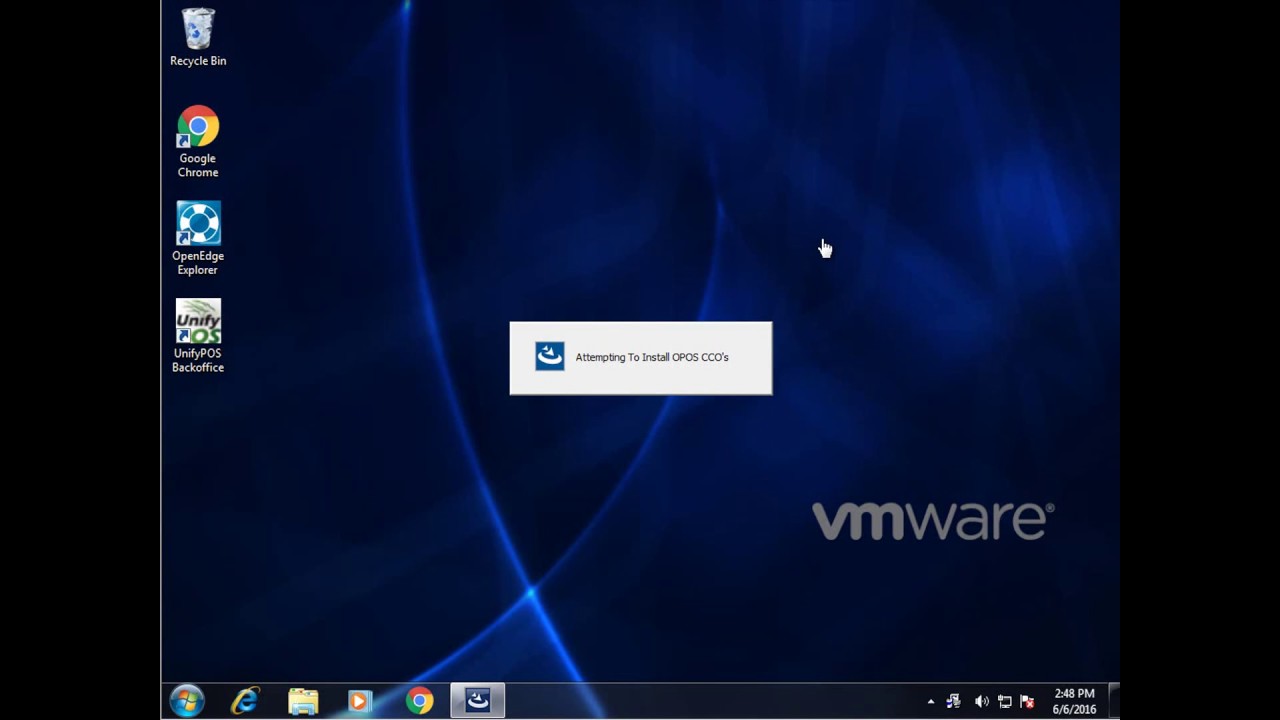Select the OpenEdge Explorer desktop shortcut

(198, 238)
